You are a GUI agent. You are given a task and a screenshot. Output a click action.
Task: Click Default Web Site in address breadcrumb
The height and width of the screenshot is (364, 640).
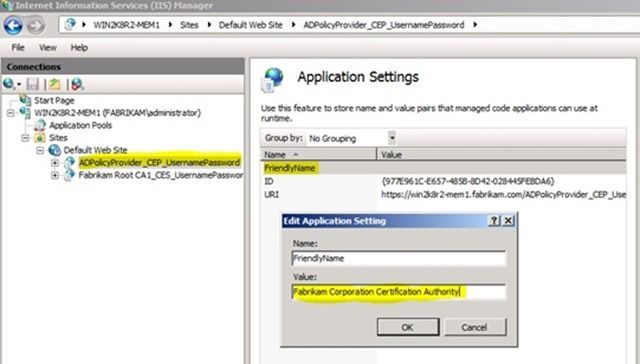point(251,25)
